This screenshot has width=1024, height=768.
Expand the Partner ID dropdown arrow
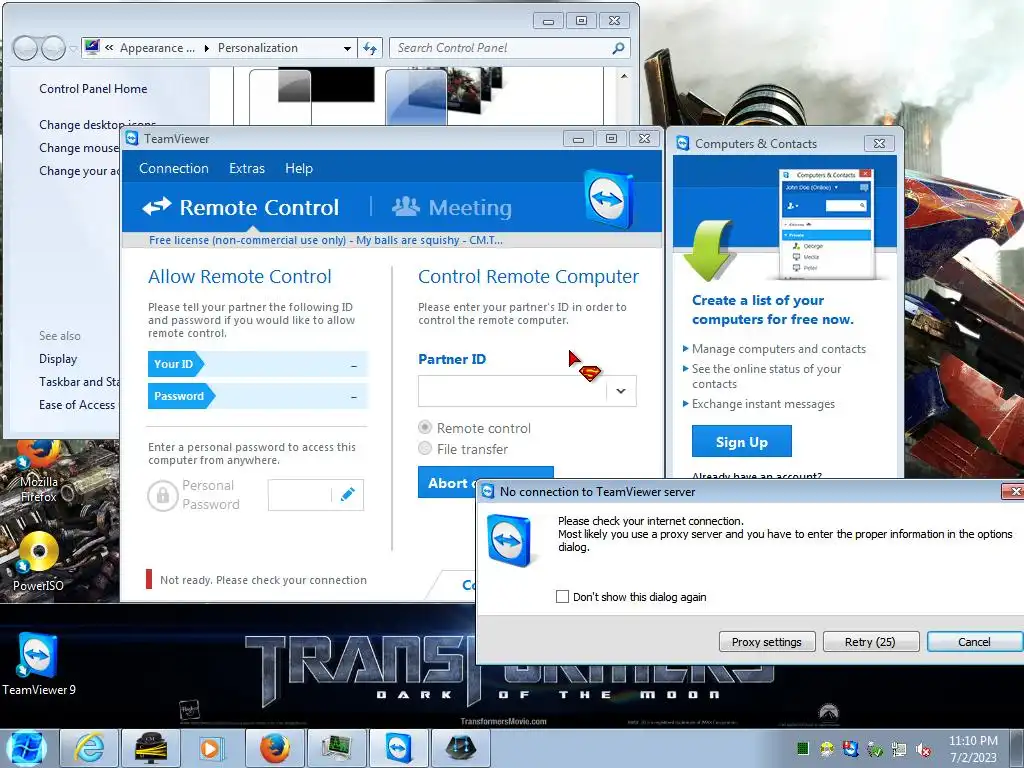[x=621, y=391]
